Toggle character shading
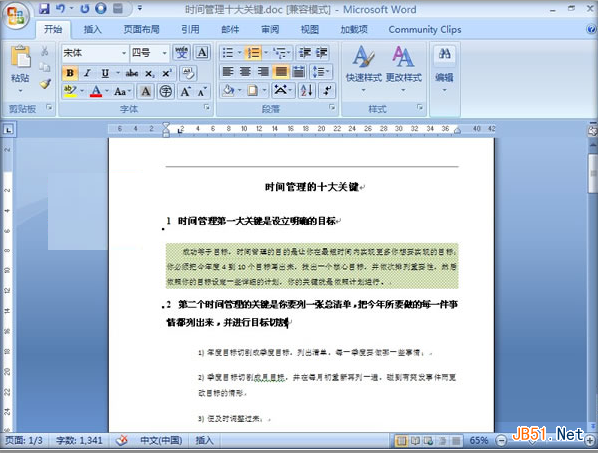 pyautogui.click(x=145, y=91)
